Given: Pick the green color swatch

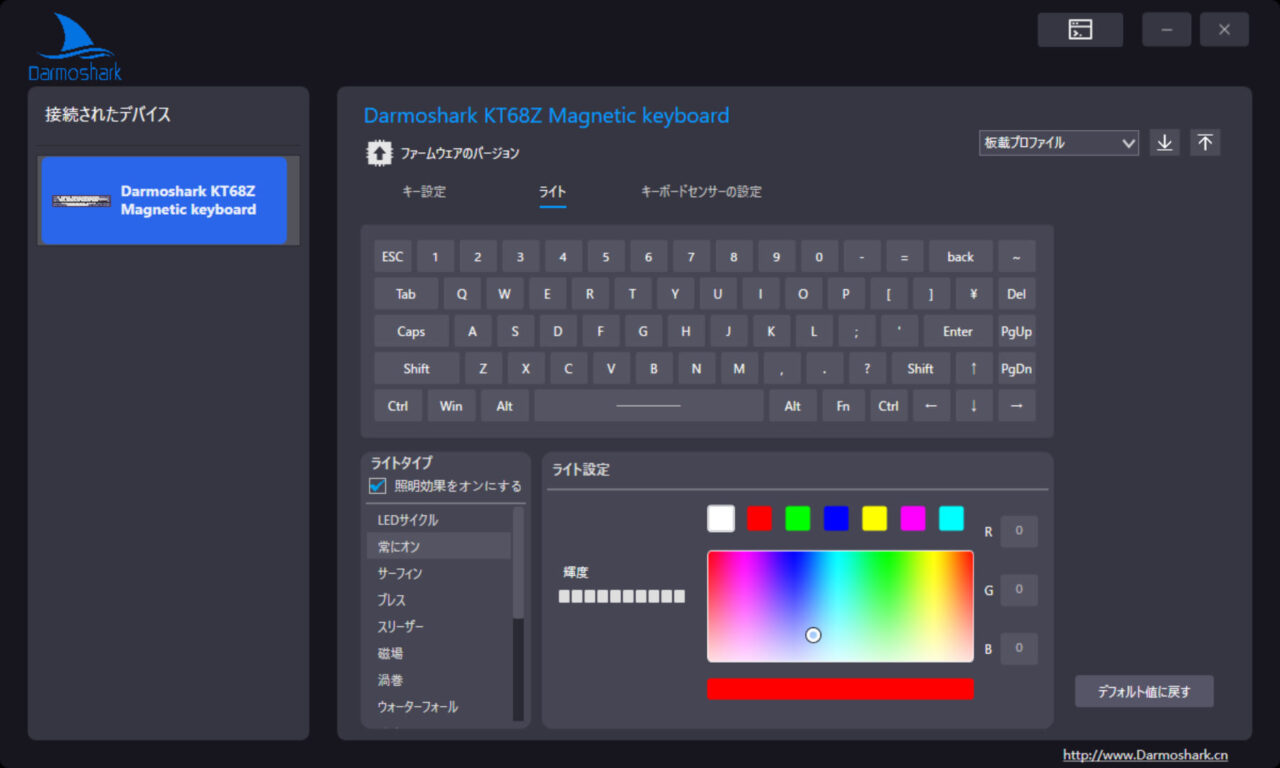Looking at the screenshot, I should (x=798, y=518).
